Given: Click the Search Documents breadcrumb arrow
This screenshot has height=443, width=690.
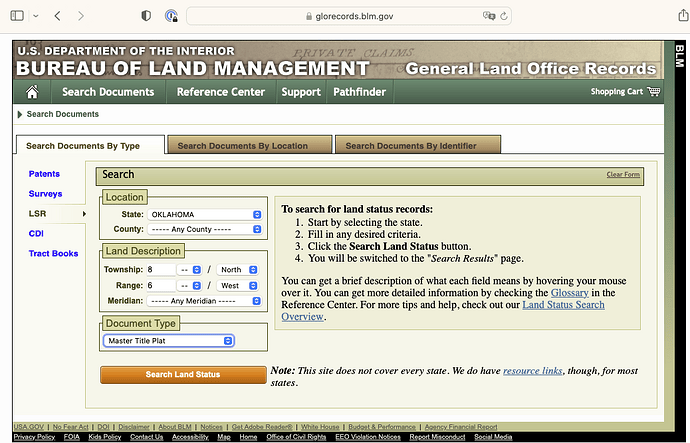Looking at the screenshot, I should point(20,114).
